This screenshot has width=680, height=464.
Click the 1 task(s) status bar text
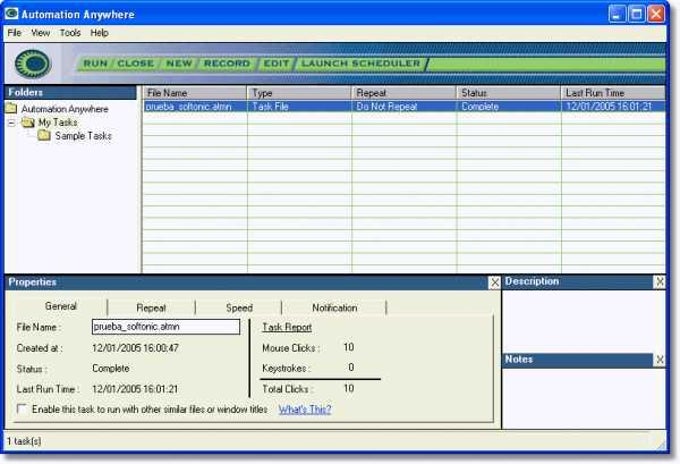click(24, 441)
